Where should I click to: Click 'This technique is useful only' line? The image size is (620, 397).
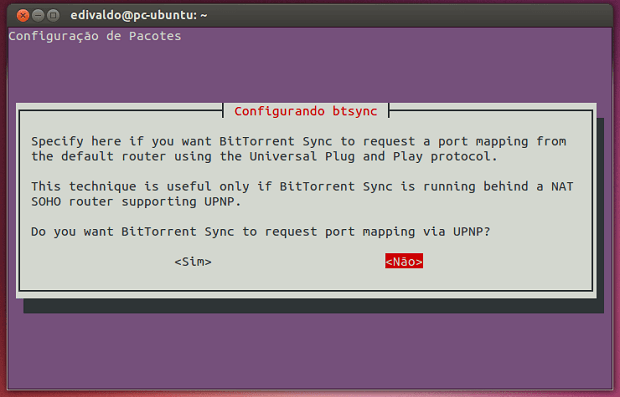coord(302,187)
